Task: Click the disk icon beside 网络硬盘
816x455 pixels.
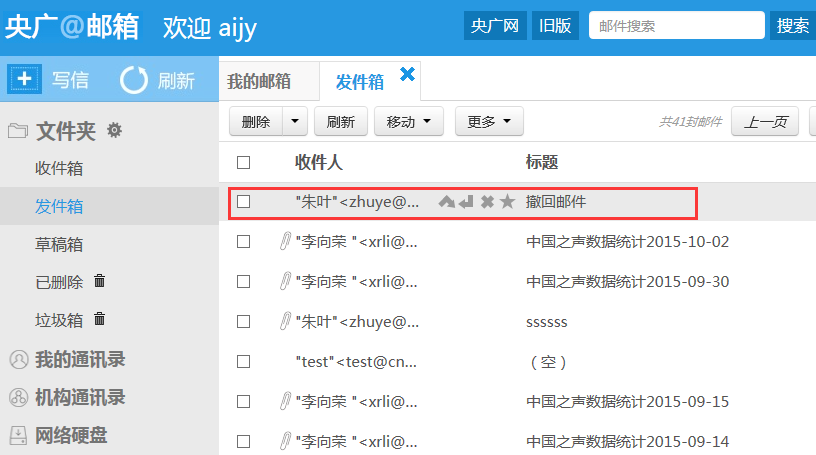Action: click(x=19, y=435)
